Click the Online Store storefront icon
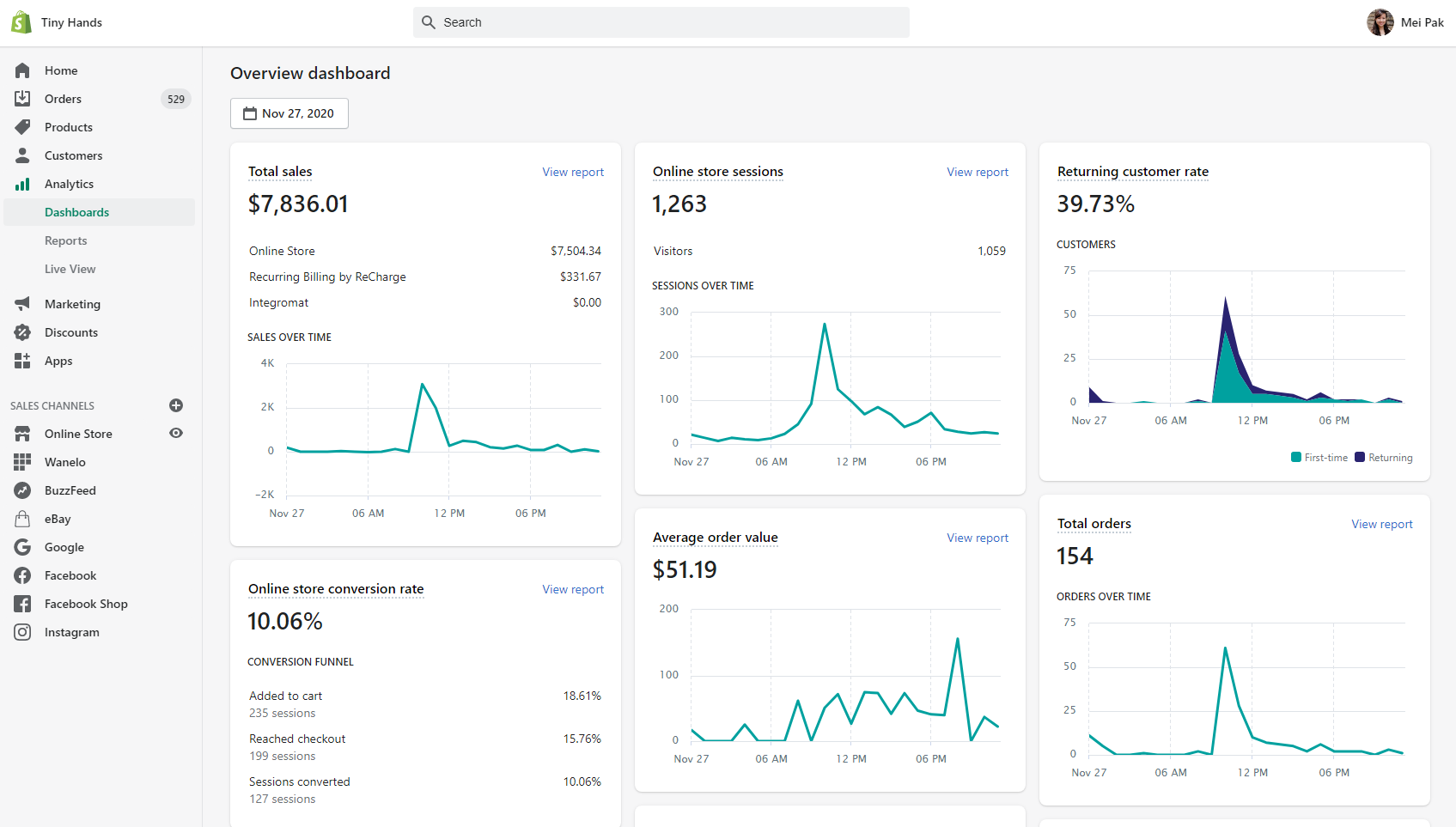Screen dimensions: 1456x827 pos(22,434)
